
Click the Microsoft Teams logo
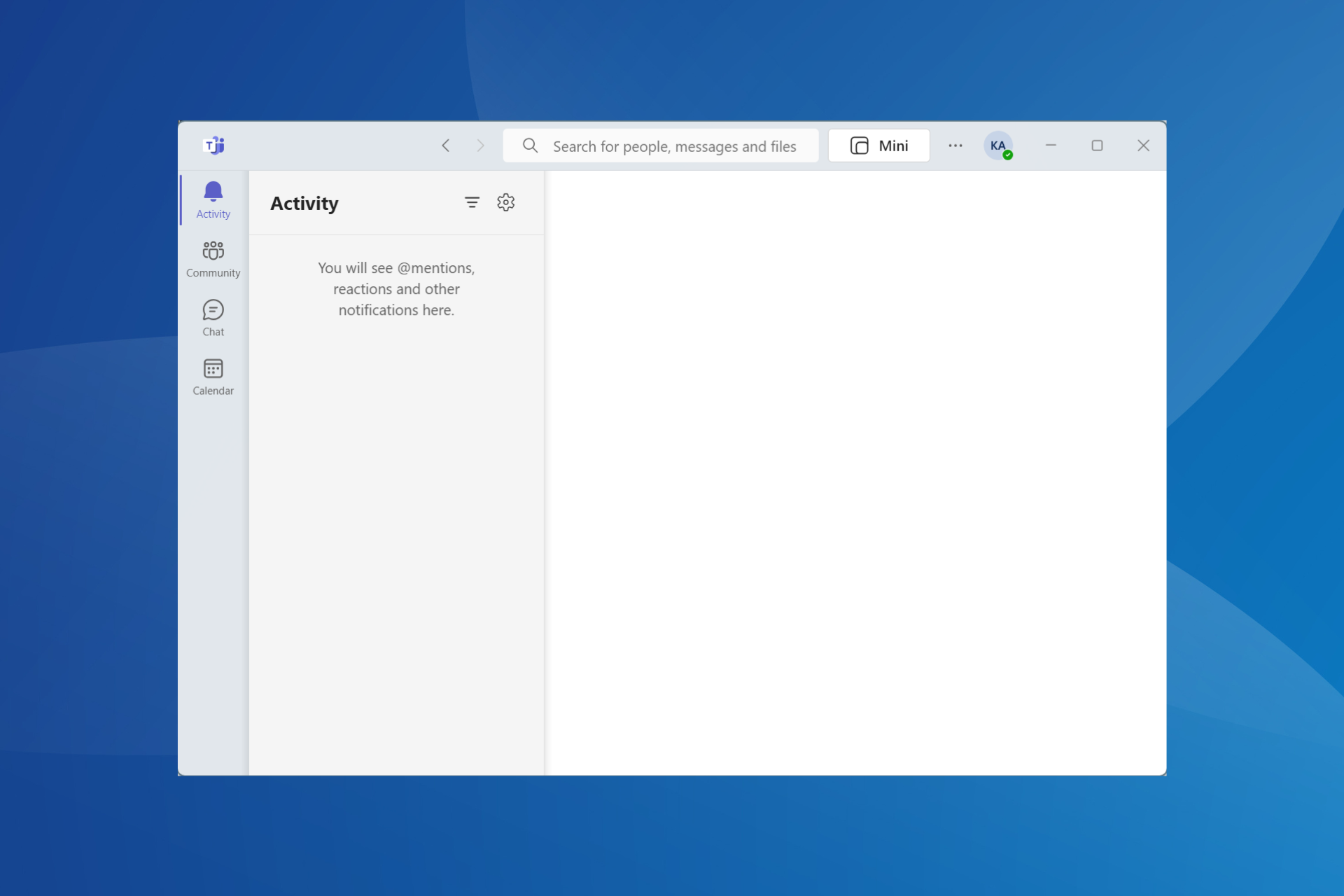[x=213, y=145]
